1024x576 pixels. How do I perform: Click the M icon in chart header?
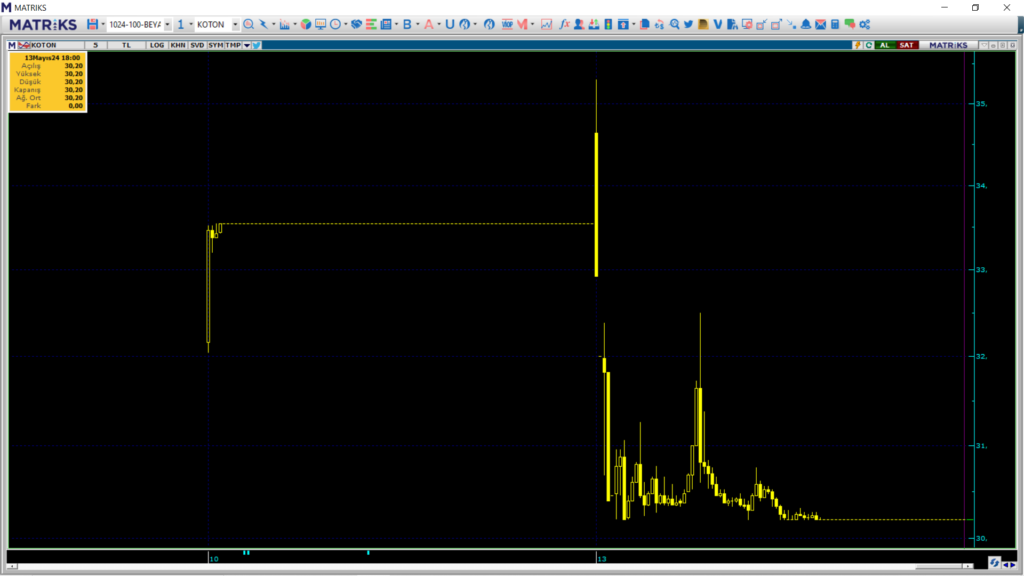[x=12, y=45]
